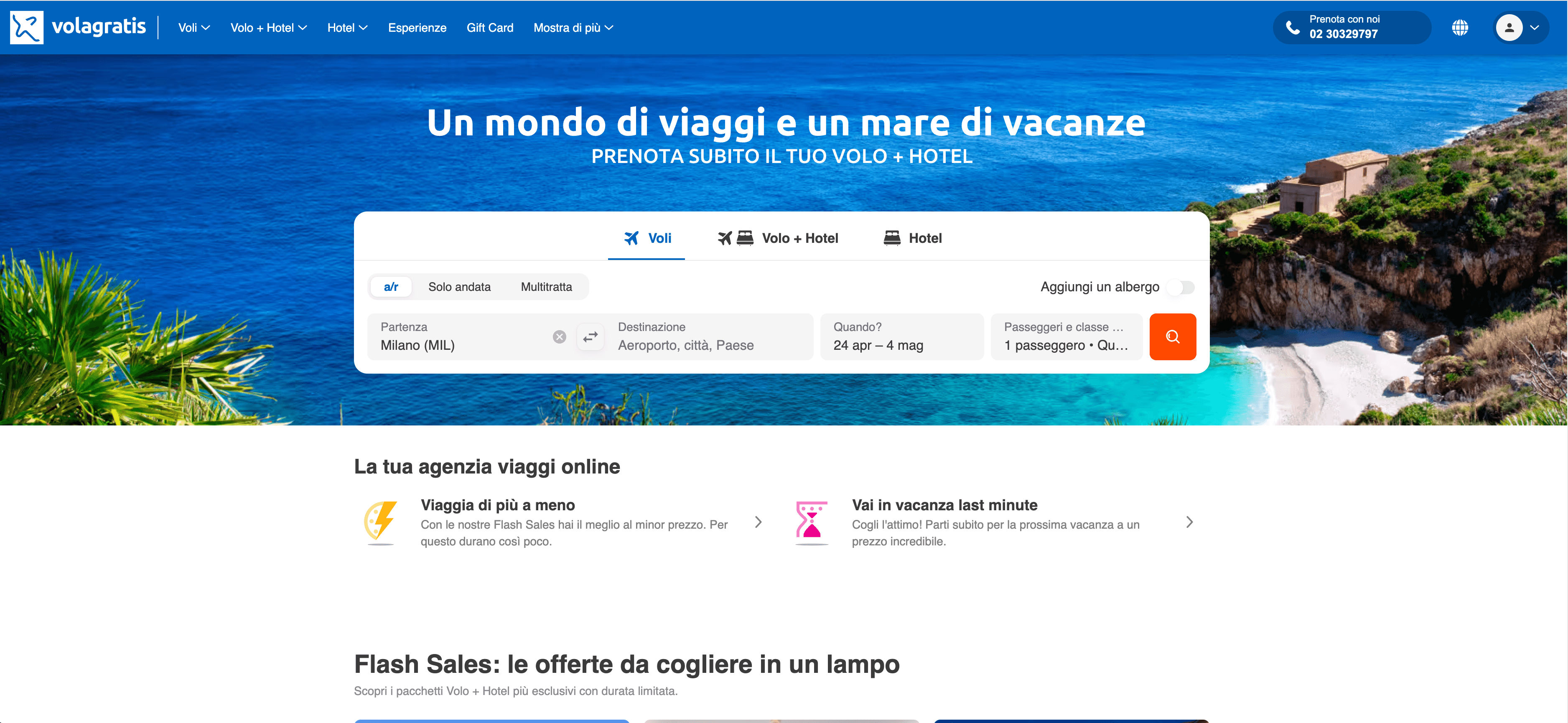Expand the Mostra di più menu
The width and height of the screenshot is (1568, 723).
(x=572, y=28)
